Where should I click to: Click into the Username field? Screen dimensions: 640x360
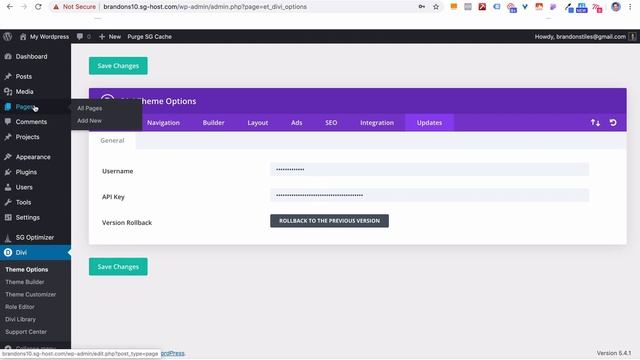click(429, 169)
